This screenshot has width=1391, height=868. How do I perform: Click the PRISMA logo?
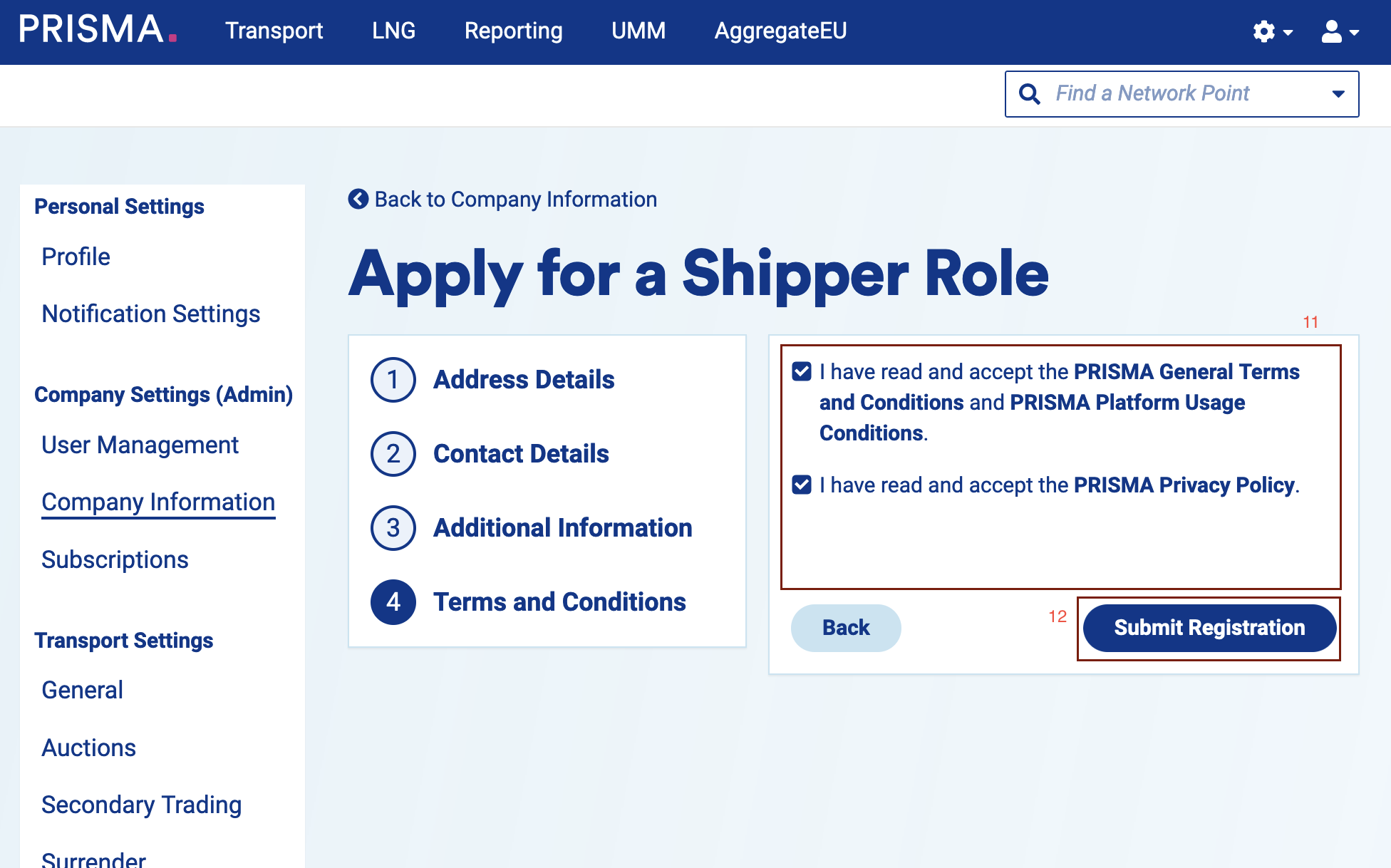[98, 30]
